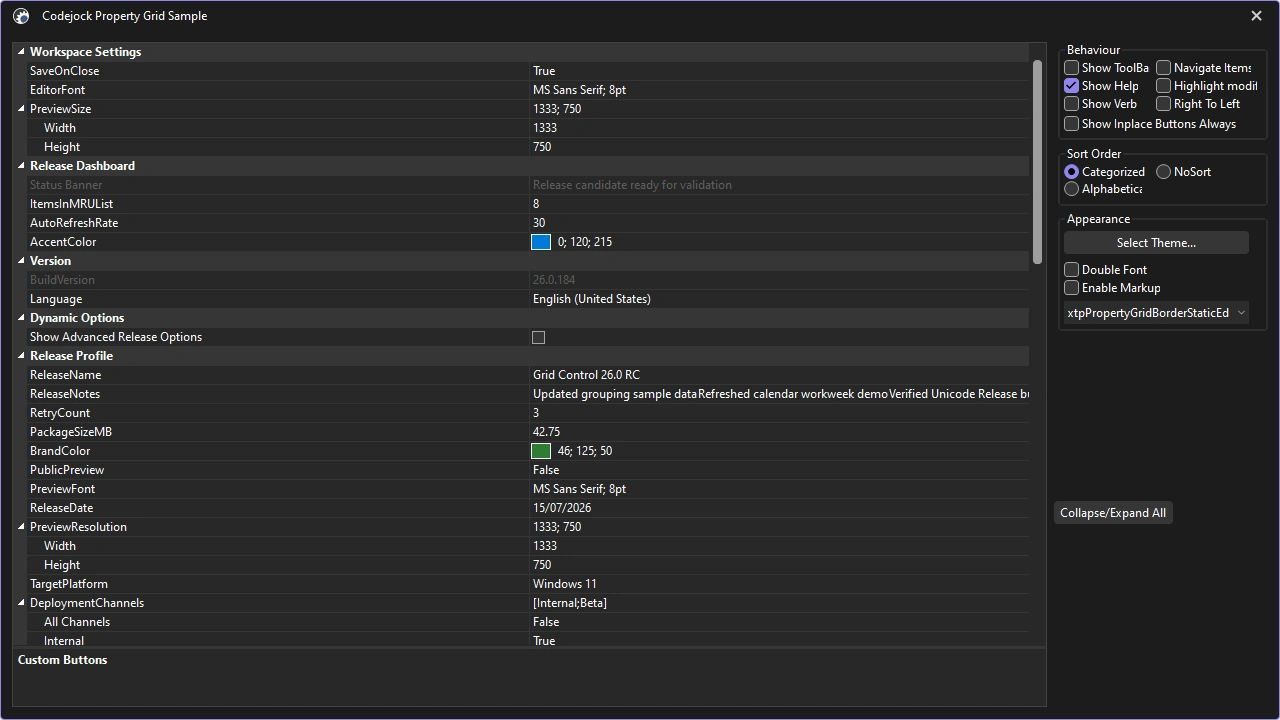Collapse the DeploymentChannels property
Image resolution: width=1280 pixels, height=720 pixels.
coord(21,603)
